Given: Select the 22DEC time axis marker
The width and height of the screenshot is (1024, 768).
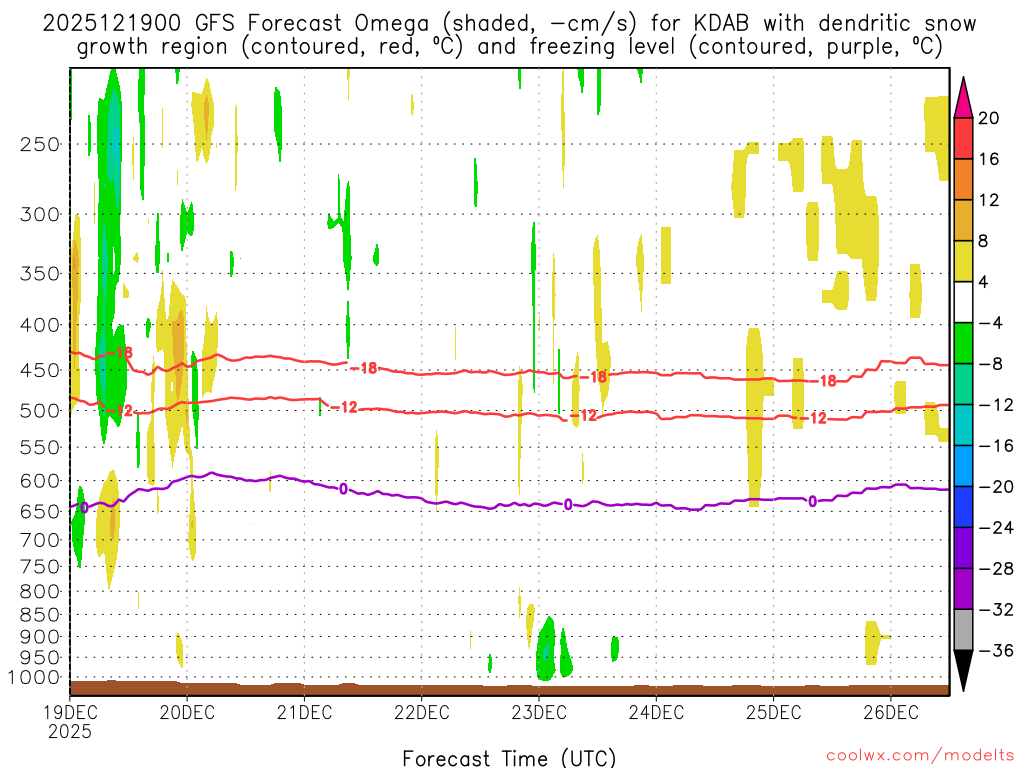Looking at the screenshot, I should pos(421,713).
